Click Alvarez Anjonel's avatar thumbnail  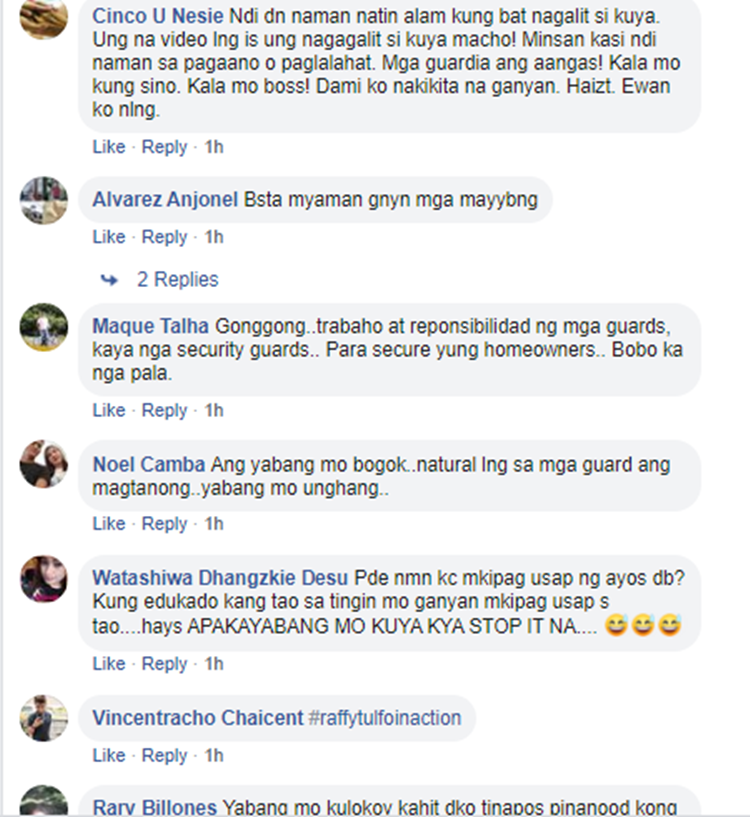point(44,201)
